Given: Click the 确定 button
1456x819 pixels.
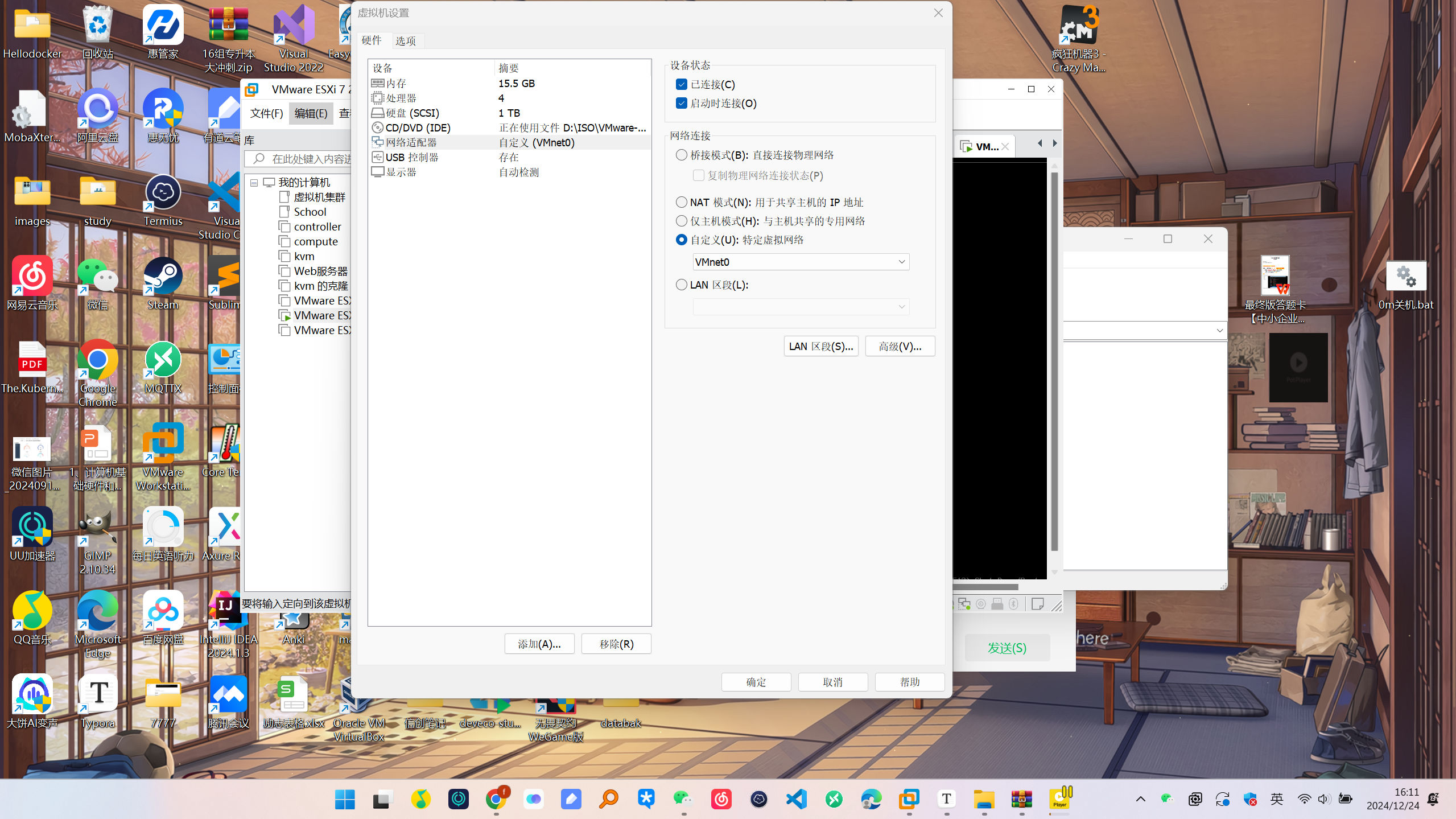Looking at the screenshot, I should pos(756,682).
